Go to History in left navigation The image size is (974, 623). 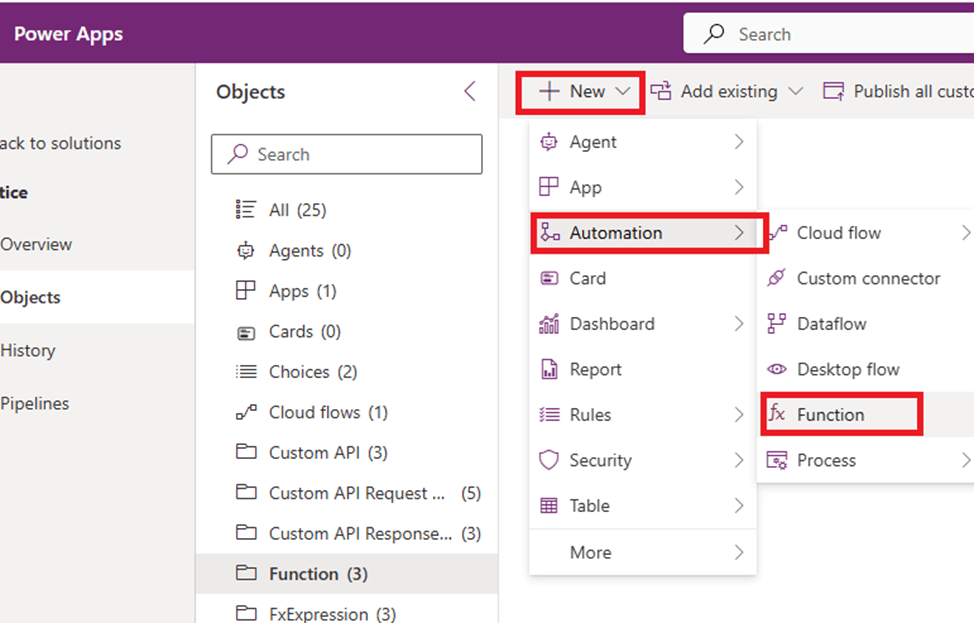tap(28, 351)
